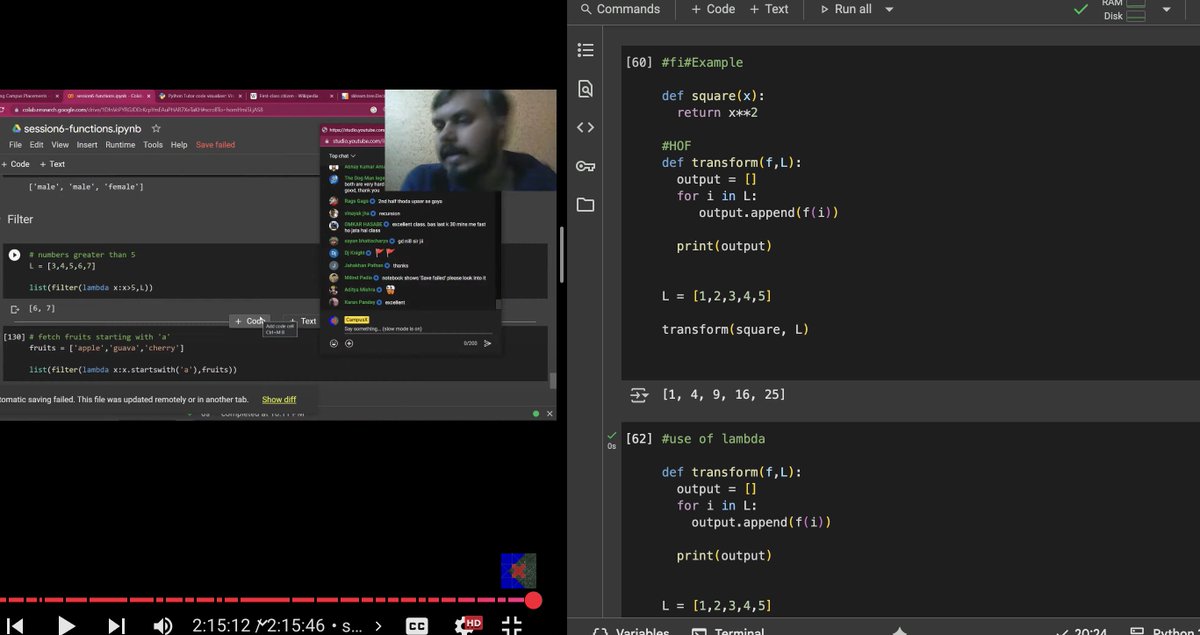Click the Show diff link in video

coord(279,399)
